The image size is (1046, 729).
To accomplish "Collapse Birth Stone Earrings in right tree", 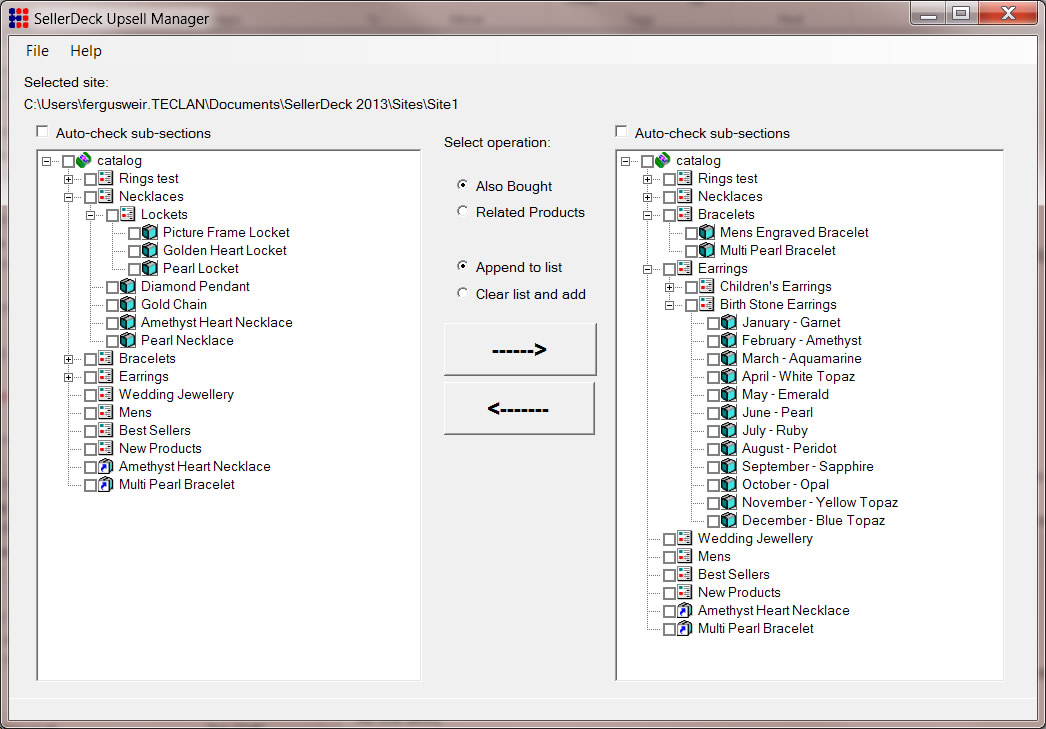I will coord(670,305).
